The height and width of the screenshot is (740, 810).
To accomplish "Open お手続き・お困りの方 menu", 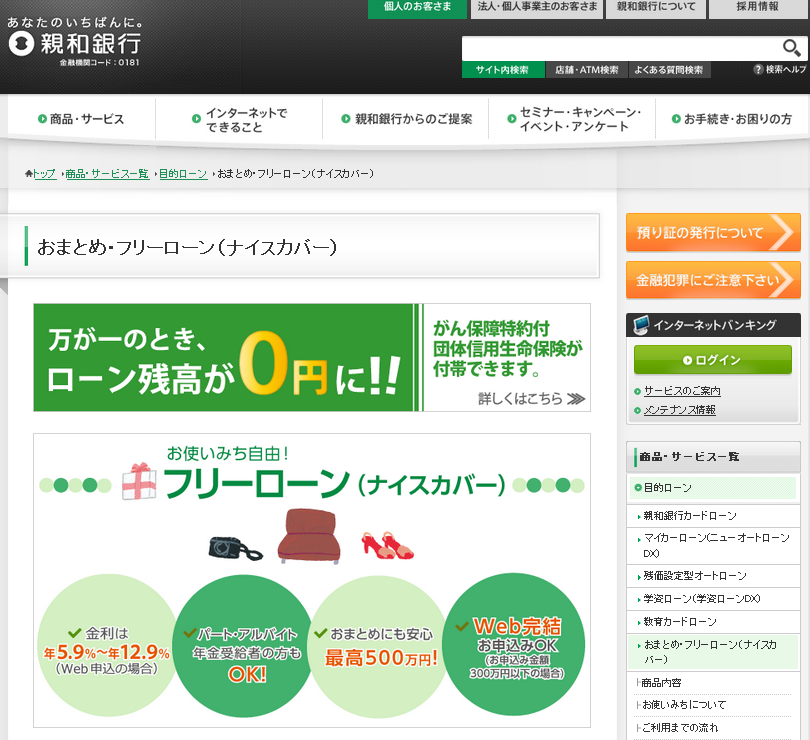I will tap(731, 119).
